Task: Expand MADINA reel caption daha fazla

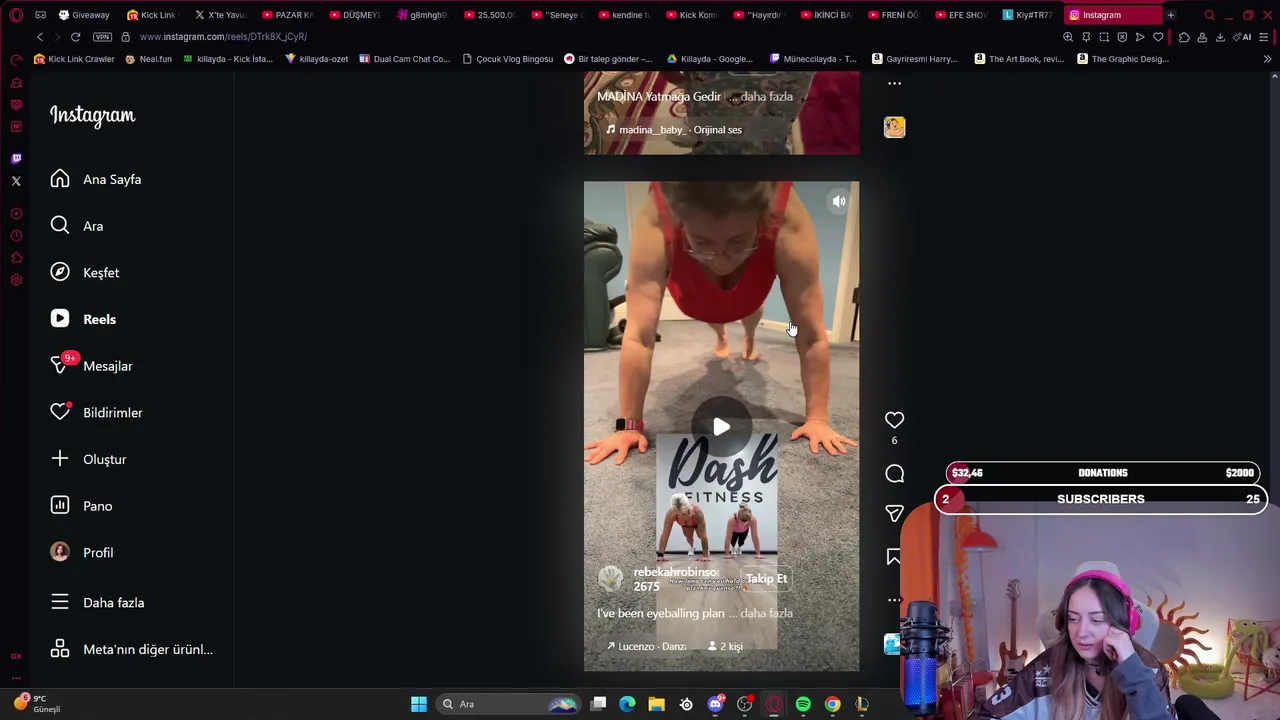Action: (x=766, y=97)
